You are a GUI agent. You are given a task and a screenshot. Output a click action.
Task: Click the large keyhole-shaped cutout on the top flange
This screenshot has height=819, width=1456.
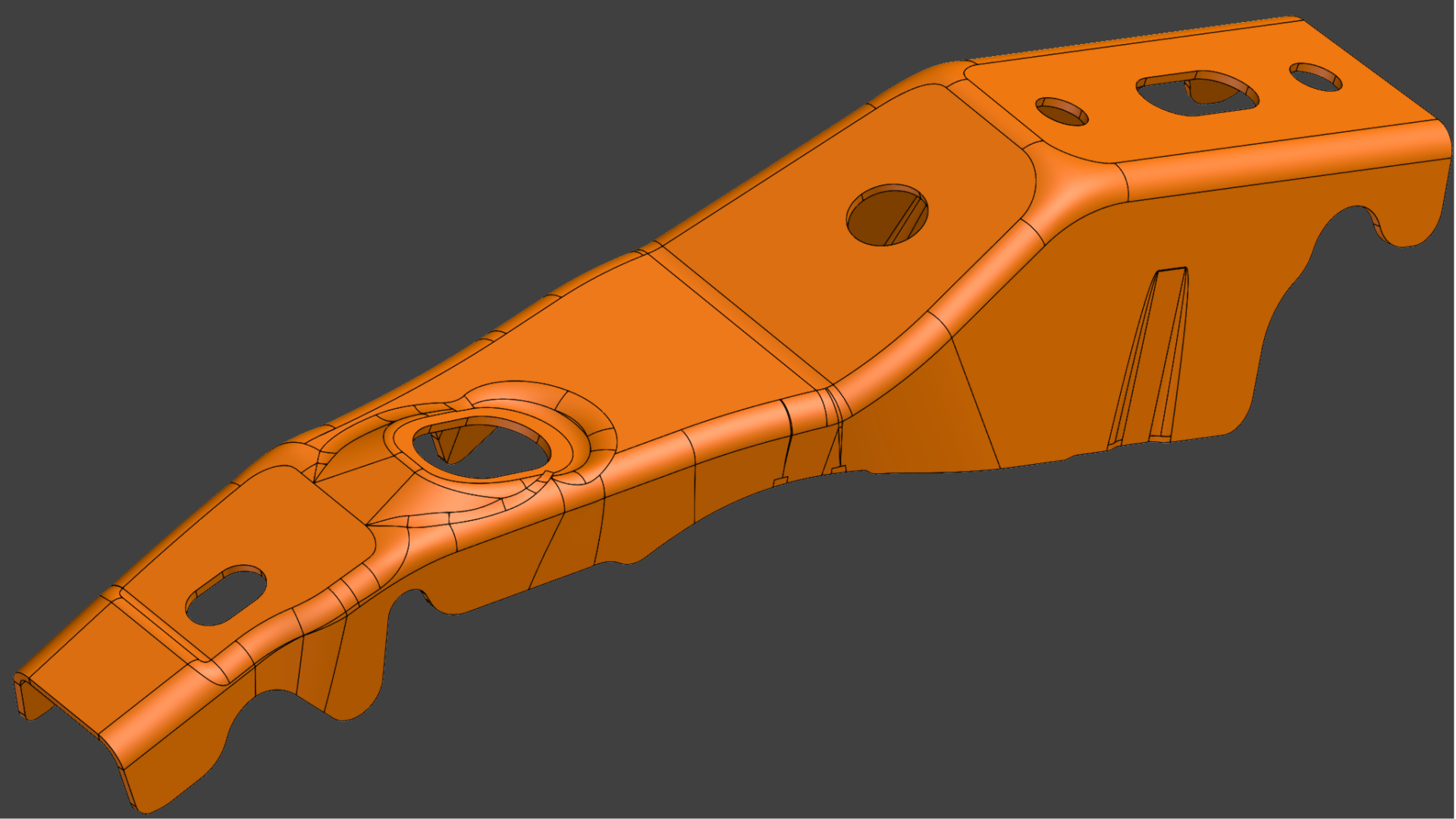1197,93
